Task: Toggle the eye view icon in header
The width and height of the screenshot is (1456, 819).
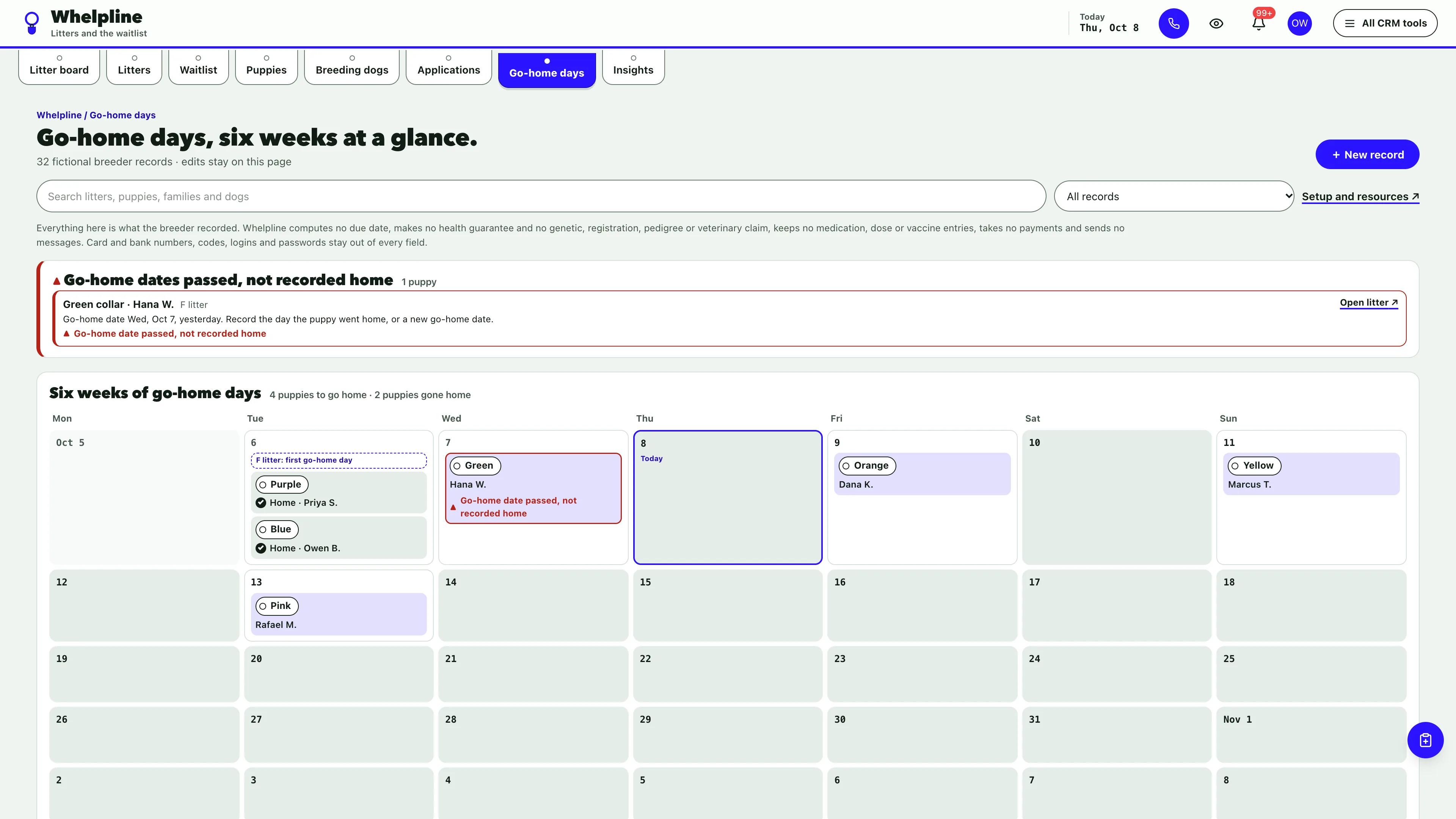Action: pyautogui.click(x=1216, y=23)
